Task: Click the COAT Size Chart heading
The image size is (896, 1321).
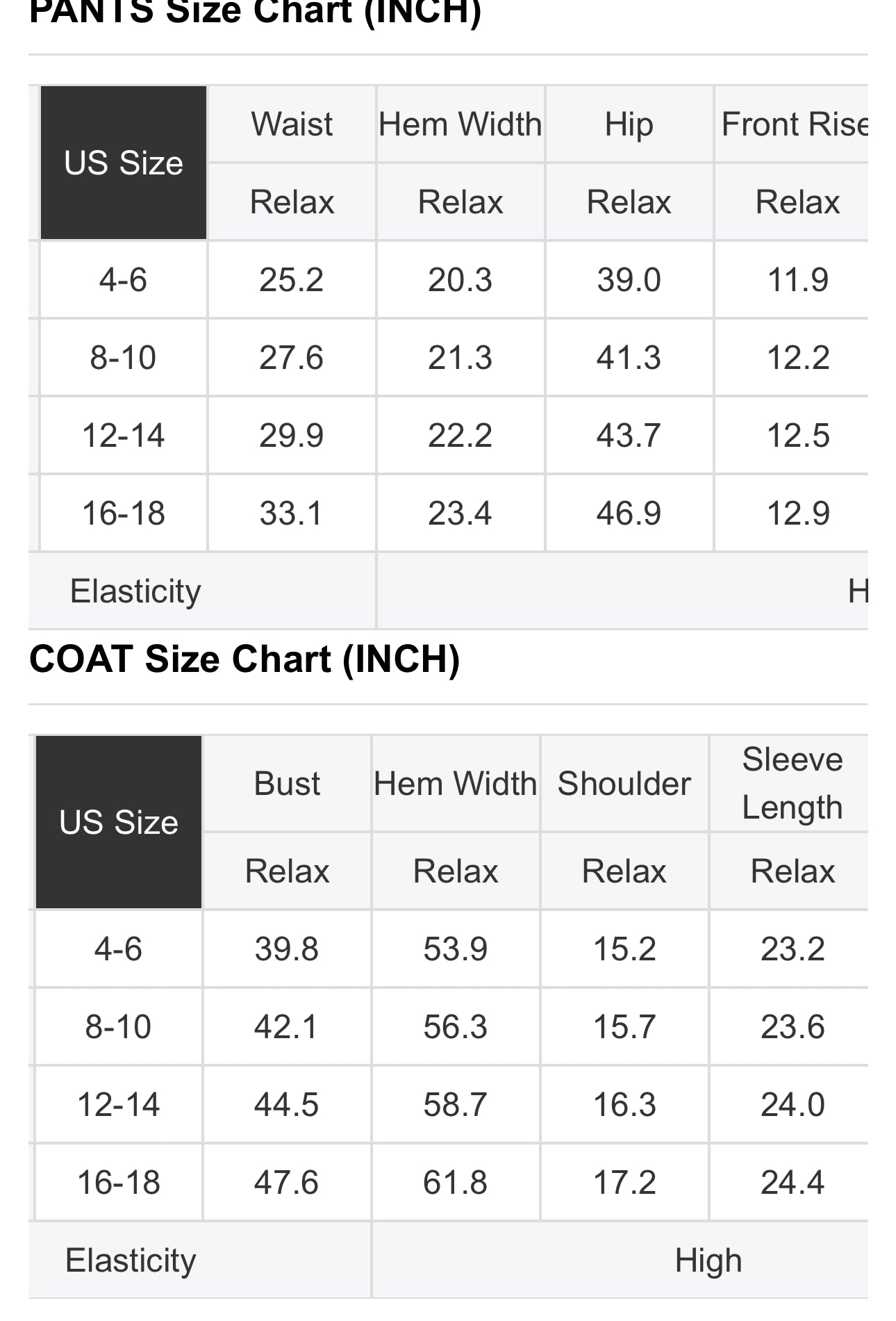Action: (244, 659)
